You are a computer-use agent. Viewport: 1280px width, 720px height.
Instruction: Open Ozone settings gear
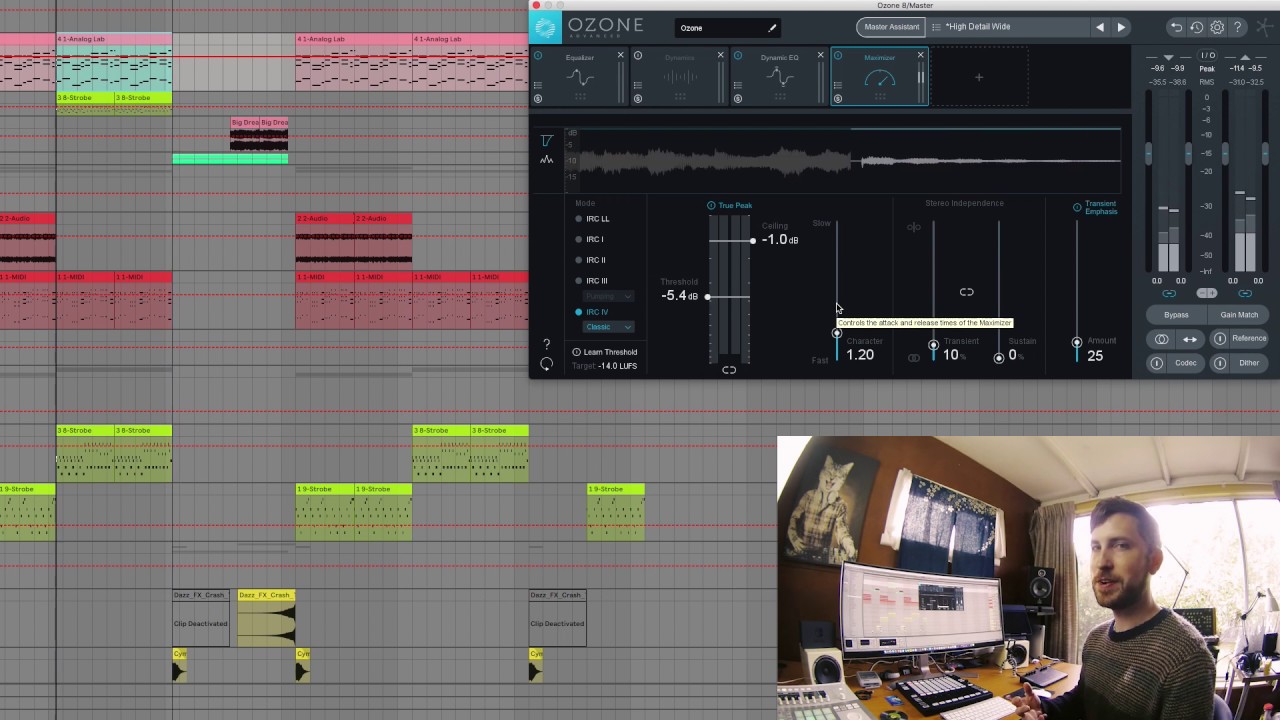tap(1217, 27)
